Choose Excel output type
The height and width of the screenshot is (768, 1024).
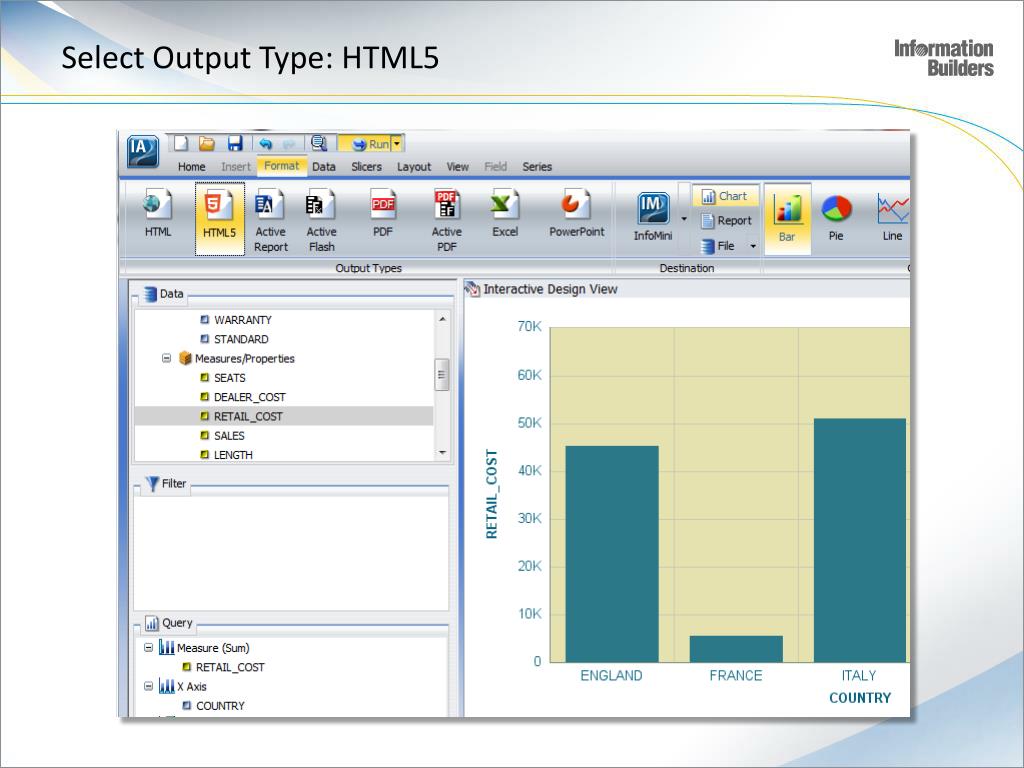[505, 214]
